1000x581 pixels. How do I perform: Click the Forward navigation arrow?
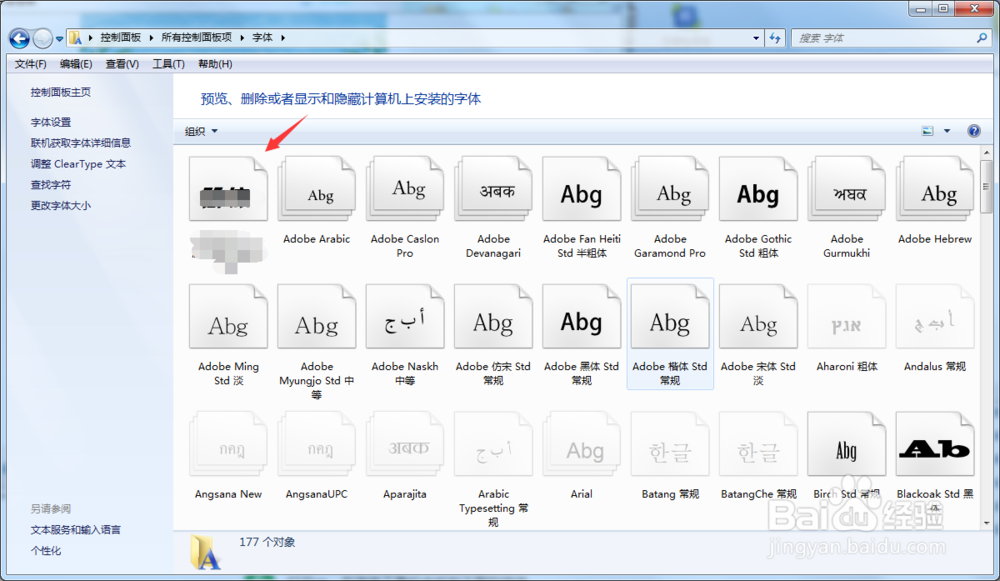point(42,39)
